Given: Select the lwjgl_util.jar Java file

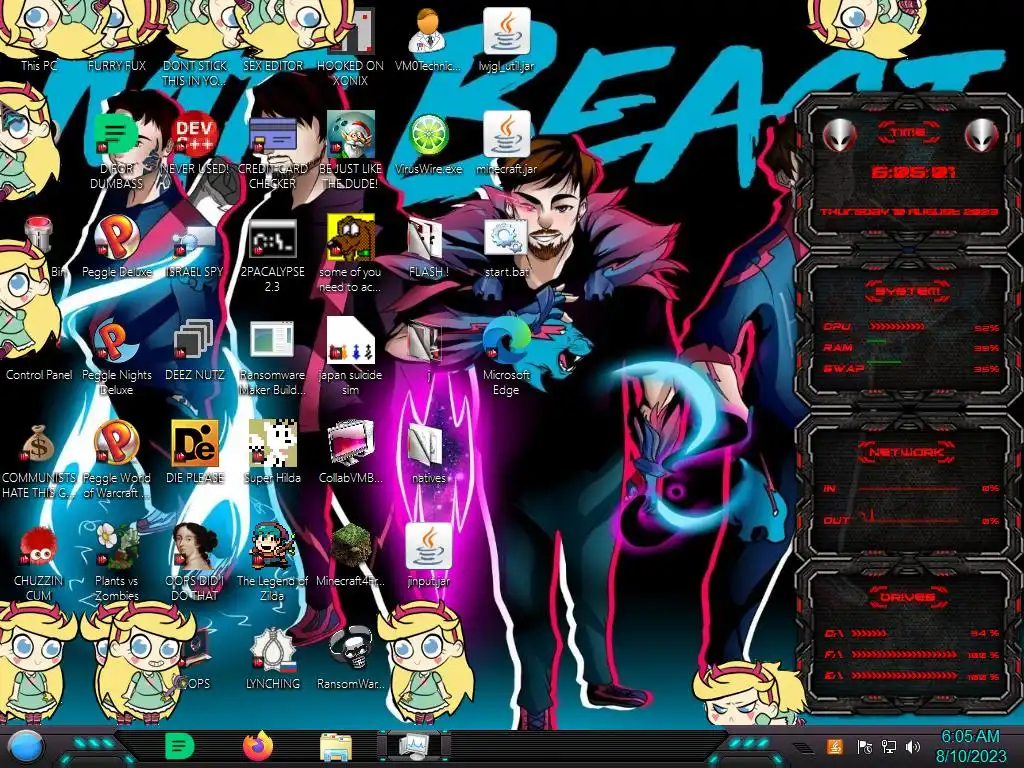Looking at the screenshot, I should 507,40.
